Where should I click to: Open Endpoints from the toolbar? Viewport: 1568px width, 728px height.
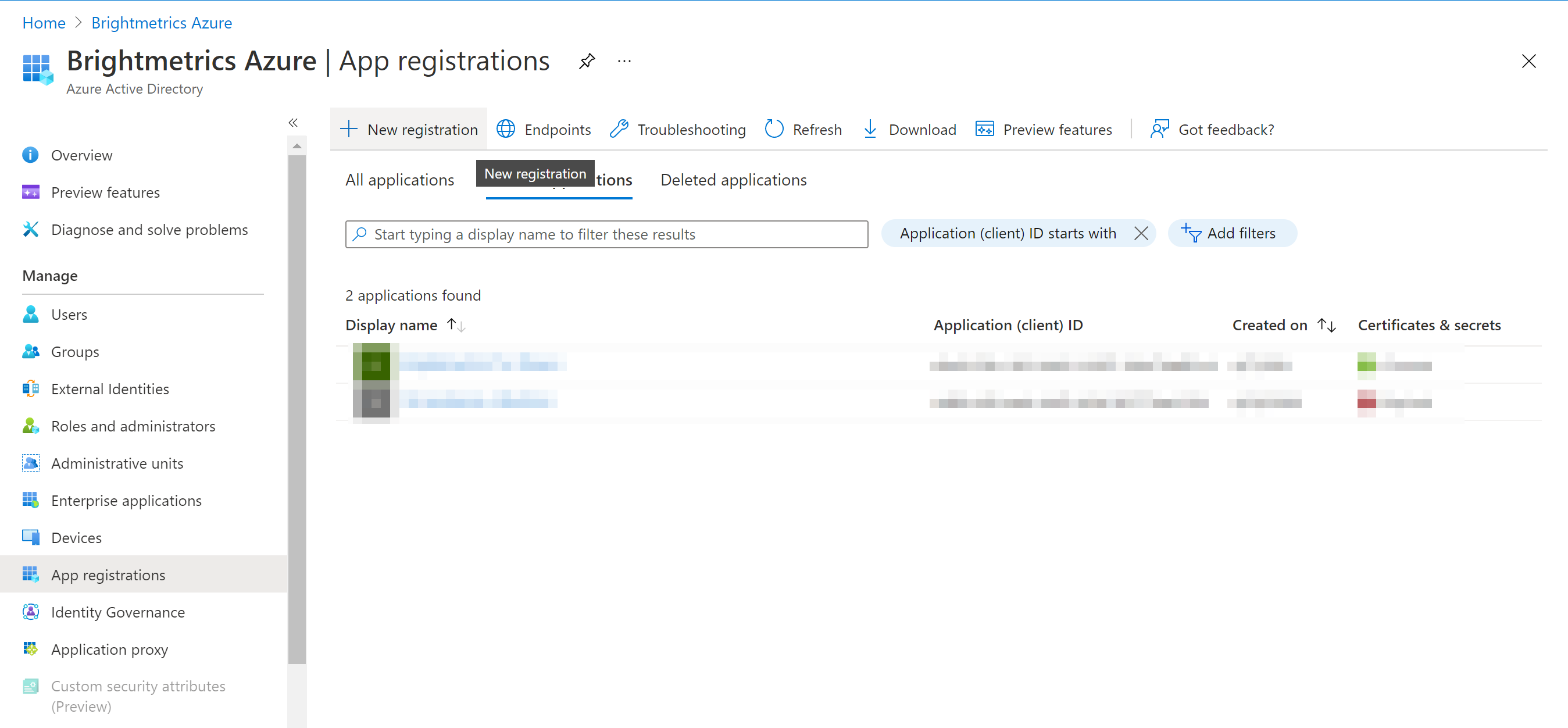point(543,129)
